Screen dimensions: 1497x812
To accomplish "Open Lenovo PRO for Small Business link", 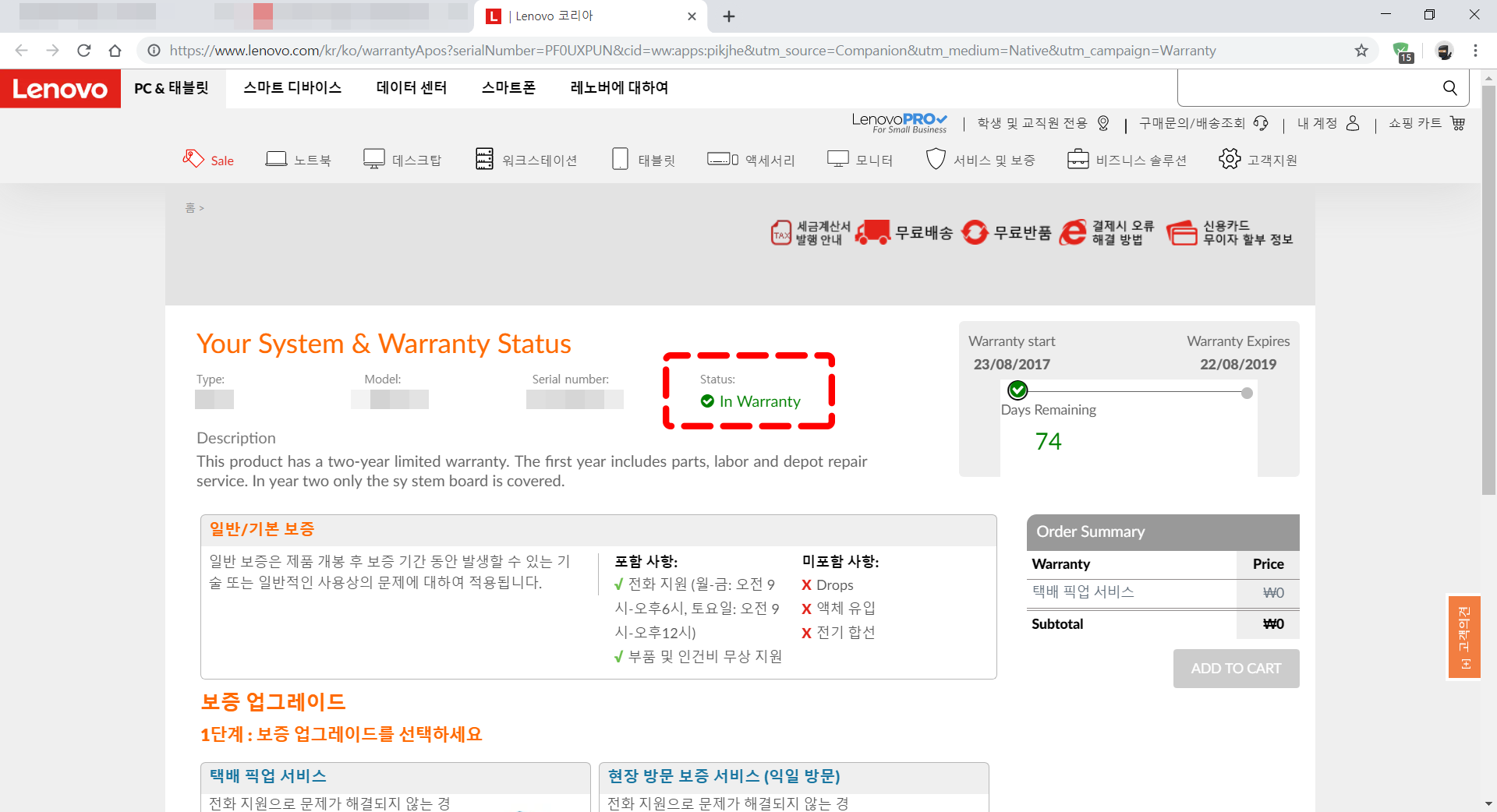I will pyautogui.click(x=899, y=122).
